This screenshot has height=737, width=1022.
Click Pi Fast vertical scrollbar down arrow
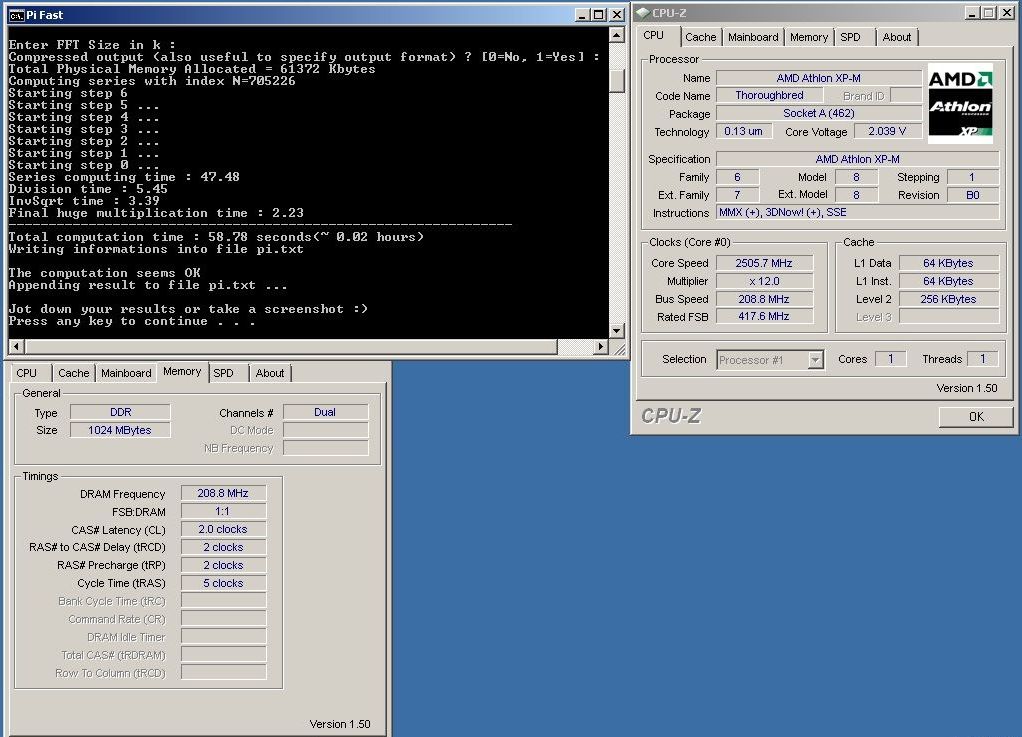[617, 330]
